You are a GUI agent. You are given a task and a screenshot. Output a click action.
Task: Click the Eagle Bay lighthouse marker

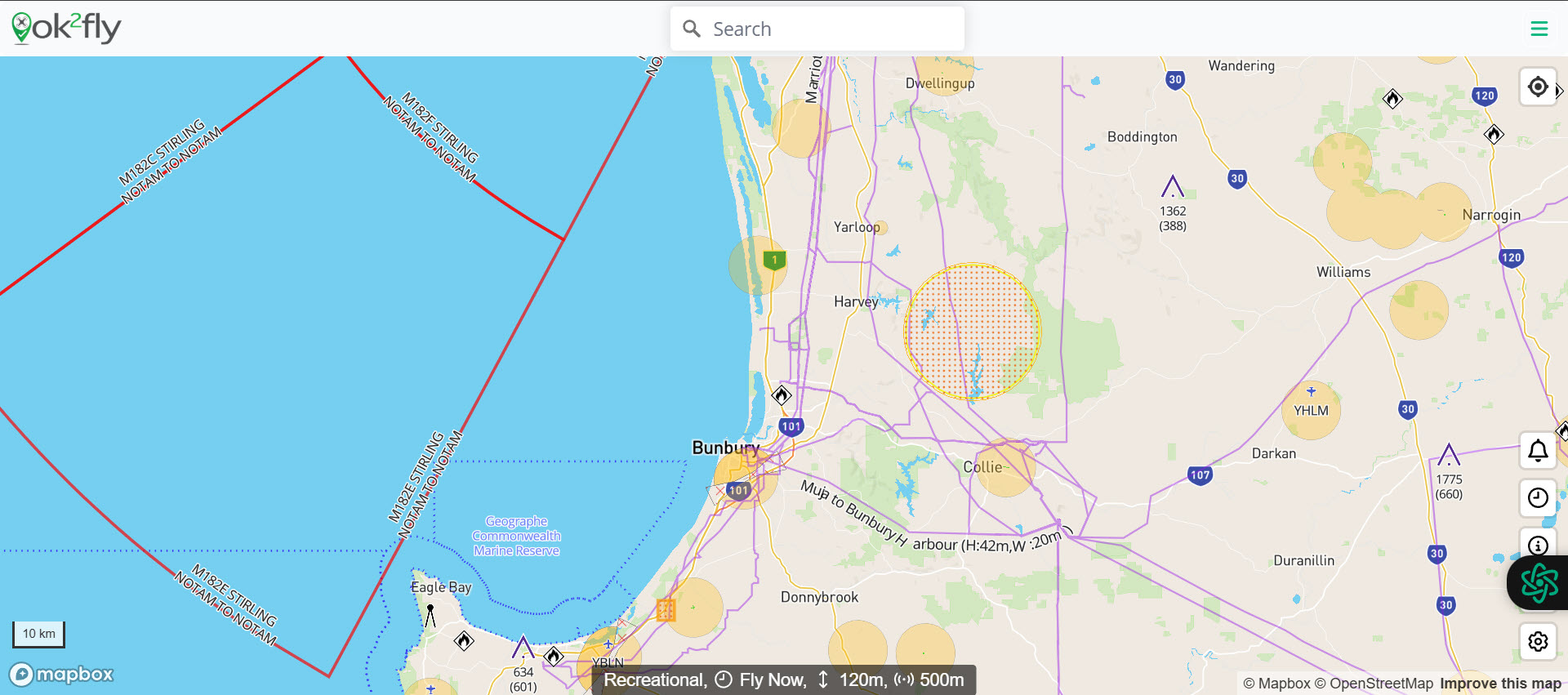[430, 615]
